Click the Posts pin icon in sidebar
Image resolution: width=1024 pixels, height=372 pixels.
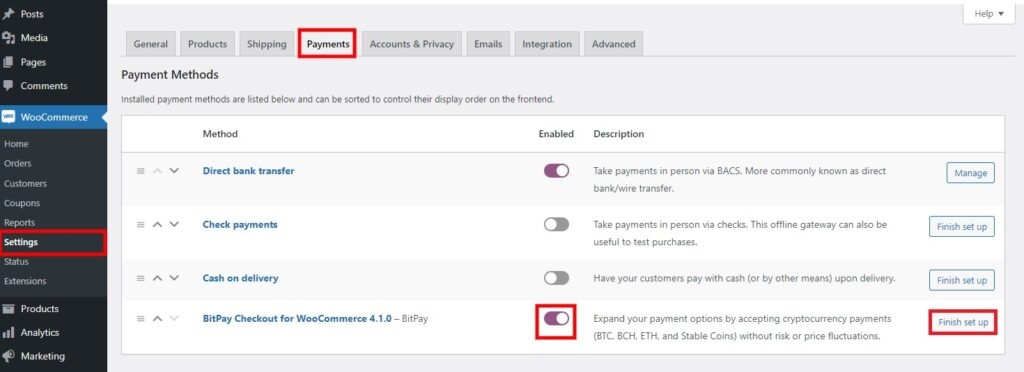(x=8, y=14)
